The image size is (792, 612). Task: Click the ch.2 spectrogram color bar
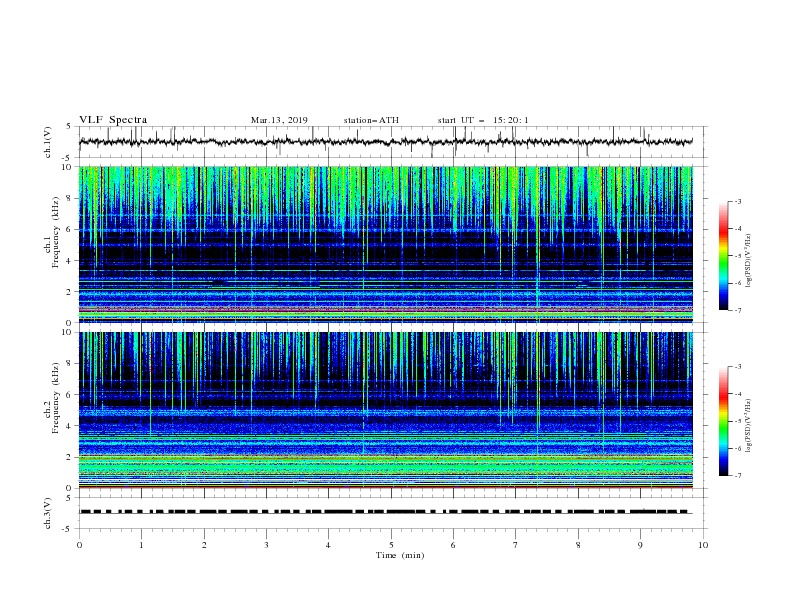(723, 421)
